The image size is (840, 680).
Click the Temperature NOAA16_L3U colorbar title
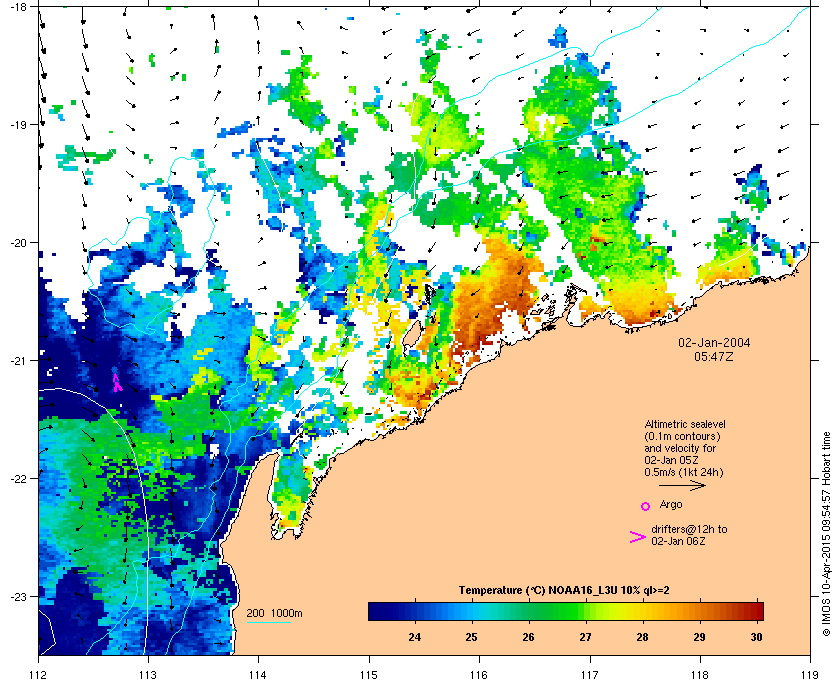point(564,591)
